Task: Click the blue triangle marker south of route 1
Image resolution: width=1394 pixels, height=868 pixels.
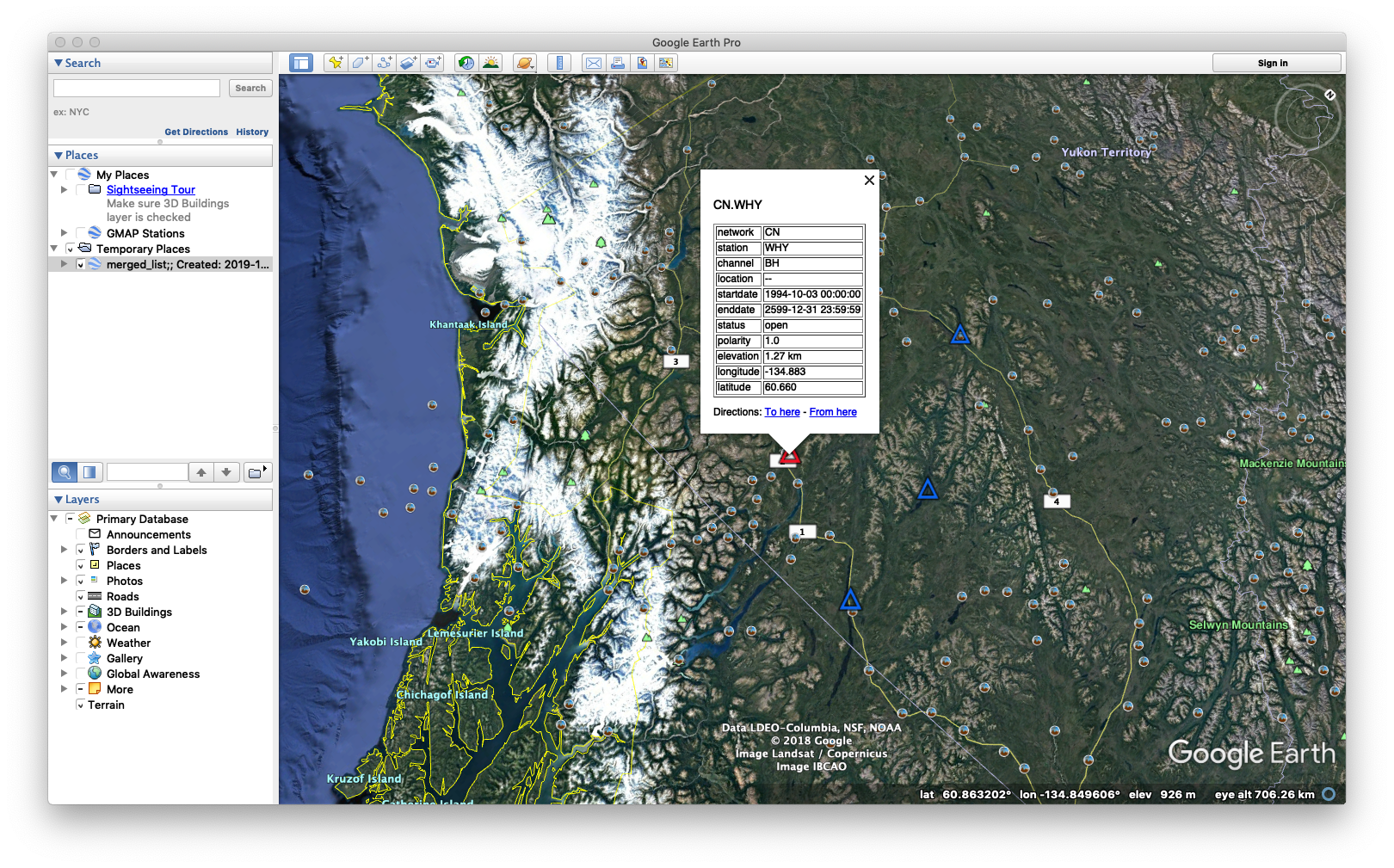Action: [x=850, y=600]
